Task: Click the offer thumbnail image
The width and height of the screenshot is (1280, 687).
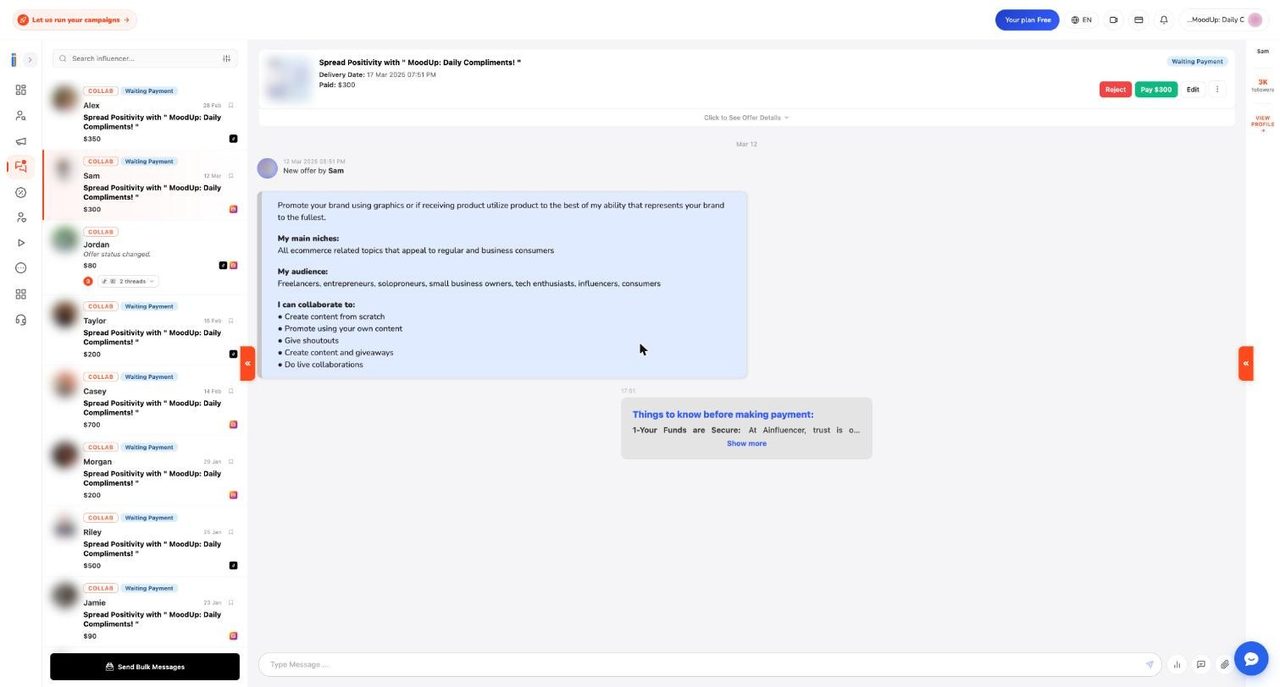Action: [x=288, y=78]
